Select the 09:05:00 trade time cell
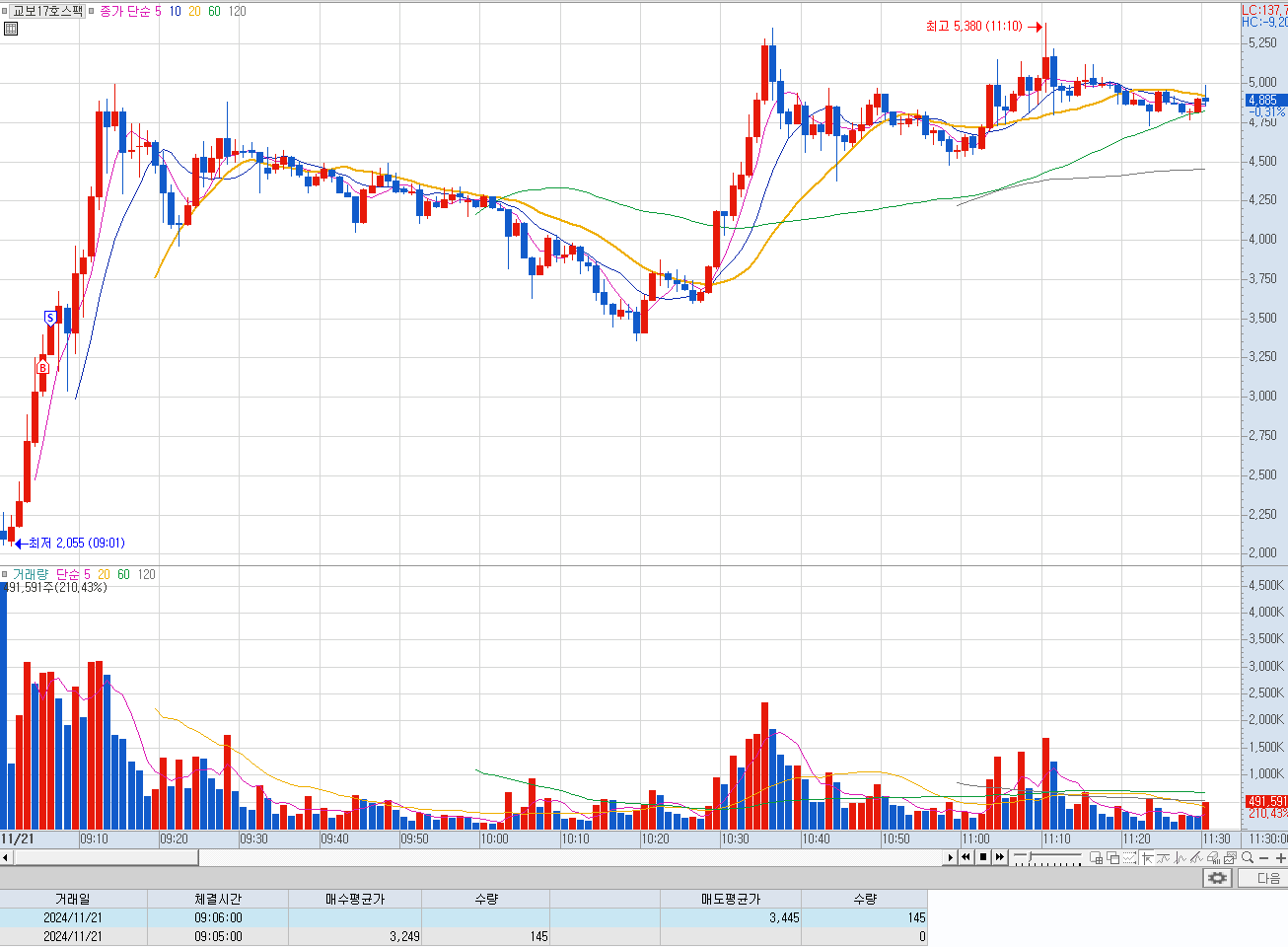This screenshot has height=947, width=1288. tap(218, 936)
